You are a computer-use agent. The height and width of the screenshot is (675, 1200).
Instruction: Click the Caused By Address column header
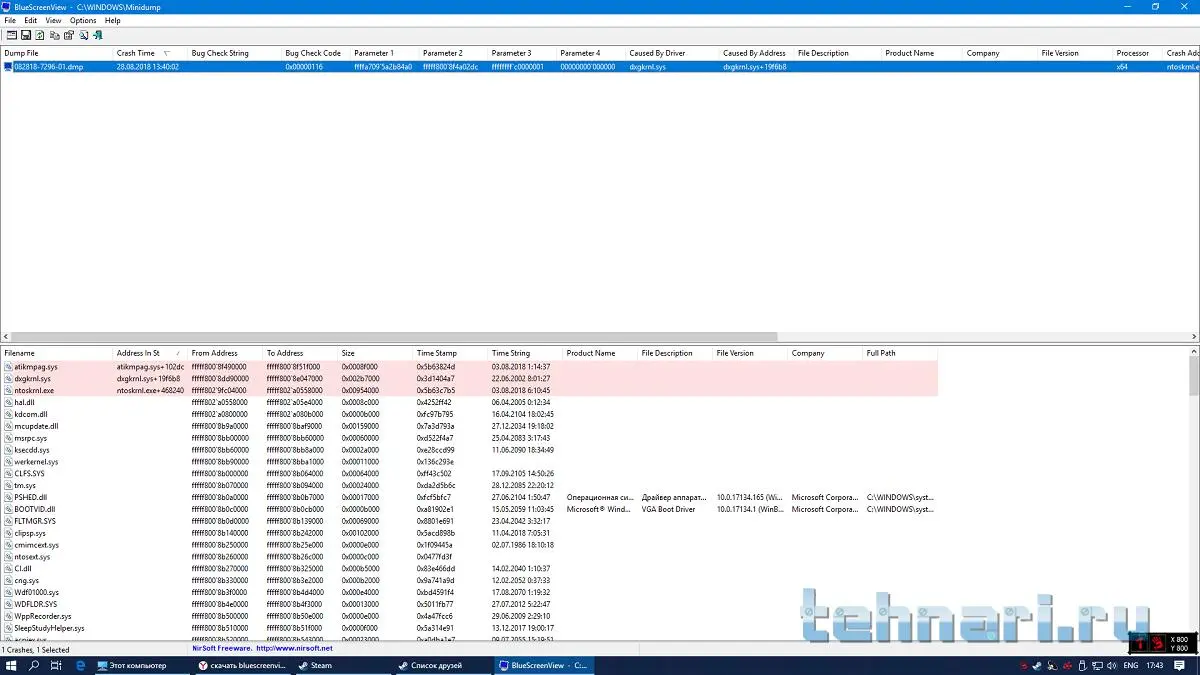pos(756,53)
